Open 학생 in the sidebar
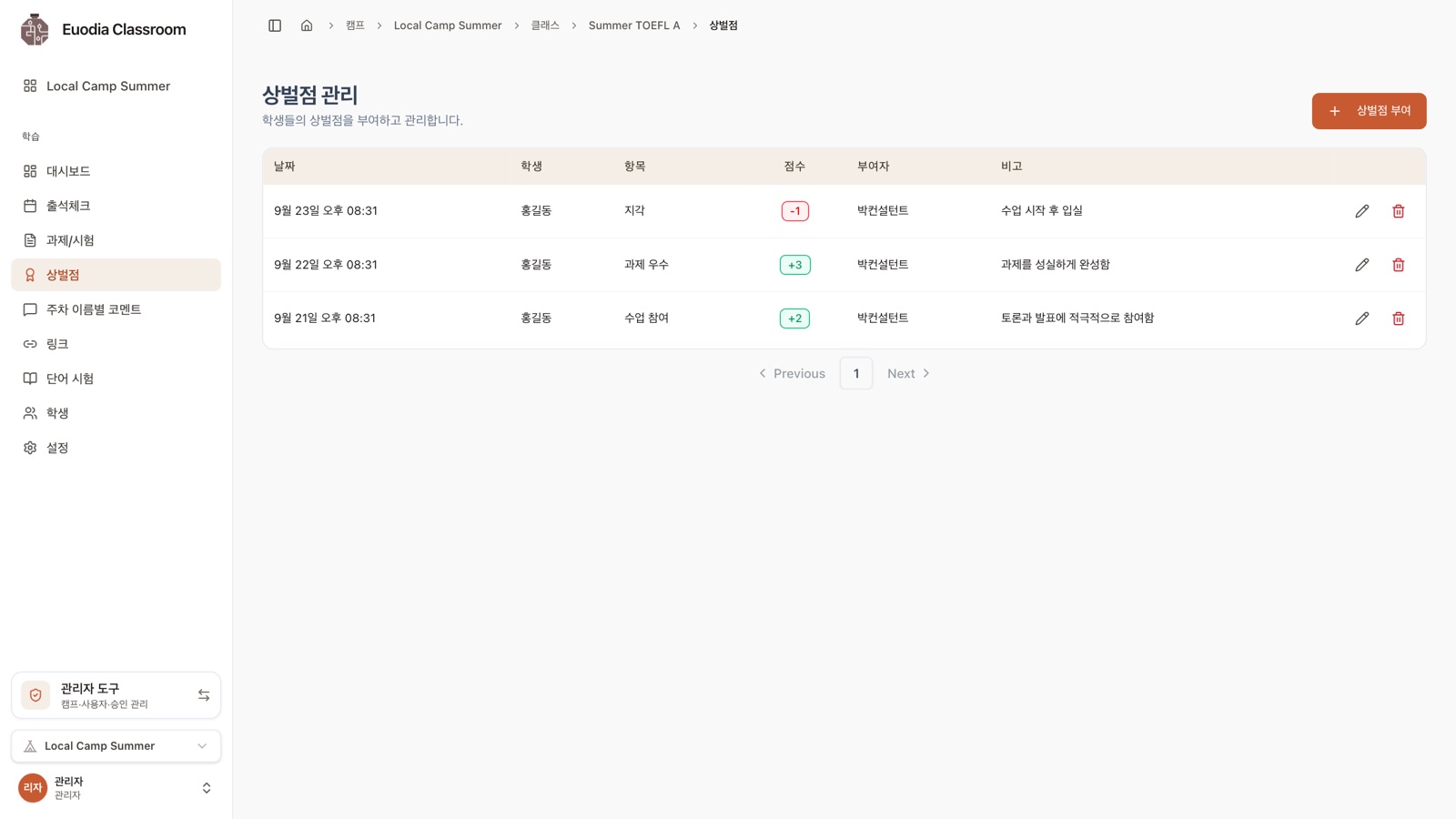Image resolution: width=1456 pixels, height=819 pixels. [x=116, y=413]
